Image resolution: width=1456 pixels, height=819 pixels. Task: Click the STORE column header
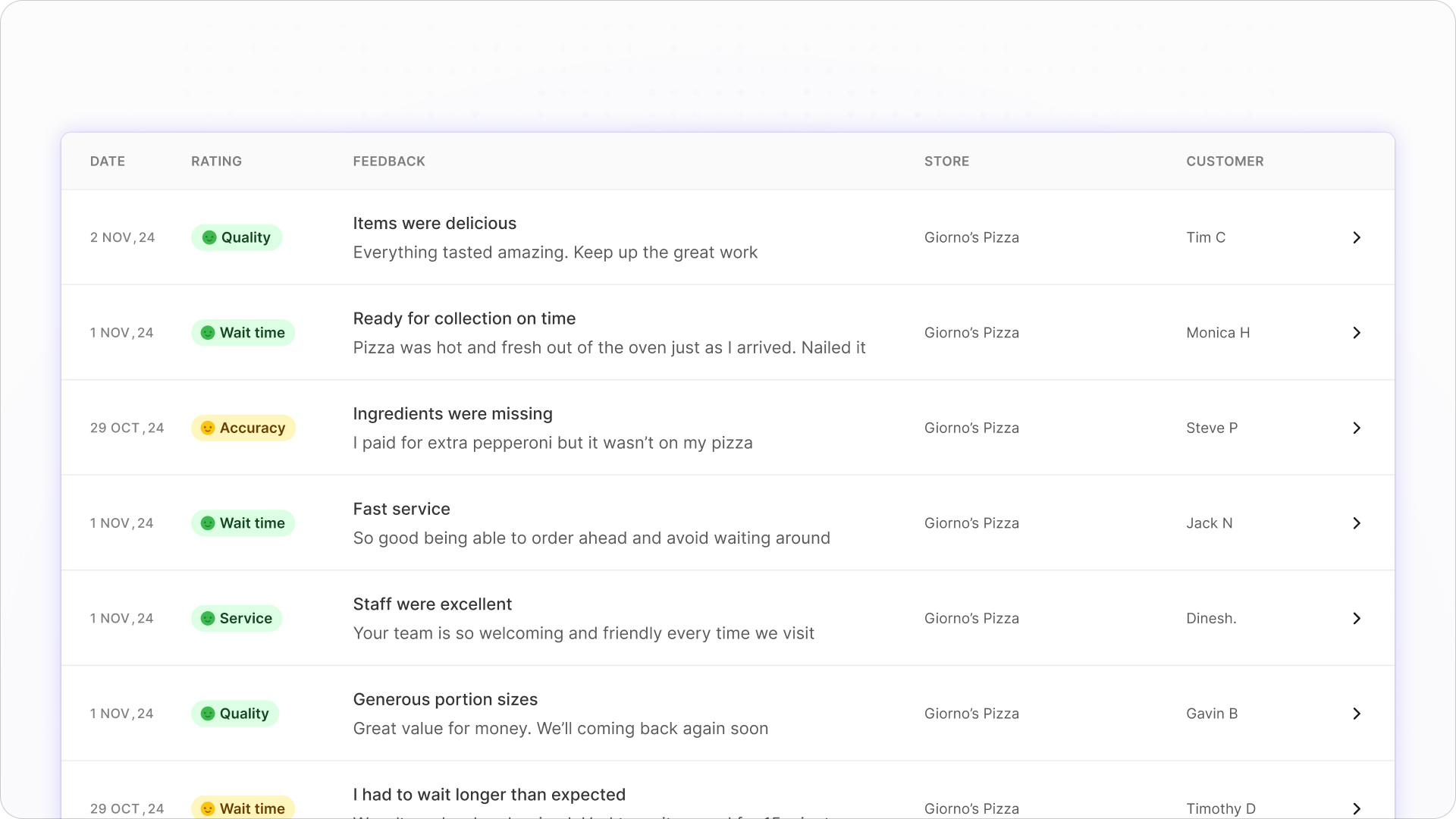pos(946,162)
